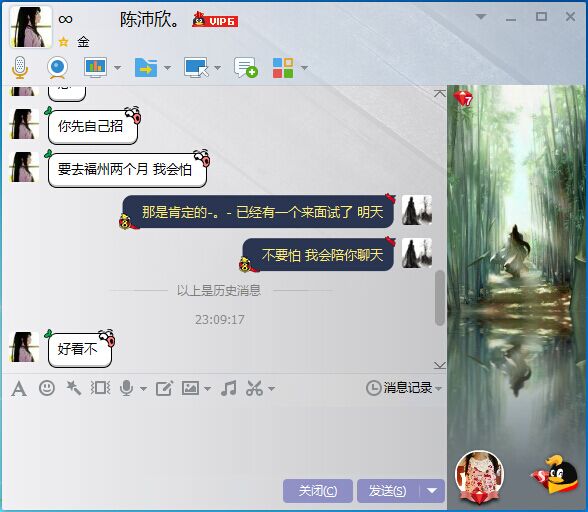Record a voice message with the microphone icon
The width and height of the screenshot is (588, 512).
point(126,388)
